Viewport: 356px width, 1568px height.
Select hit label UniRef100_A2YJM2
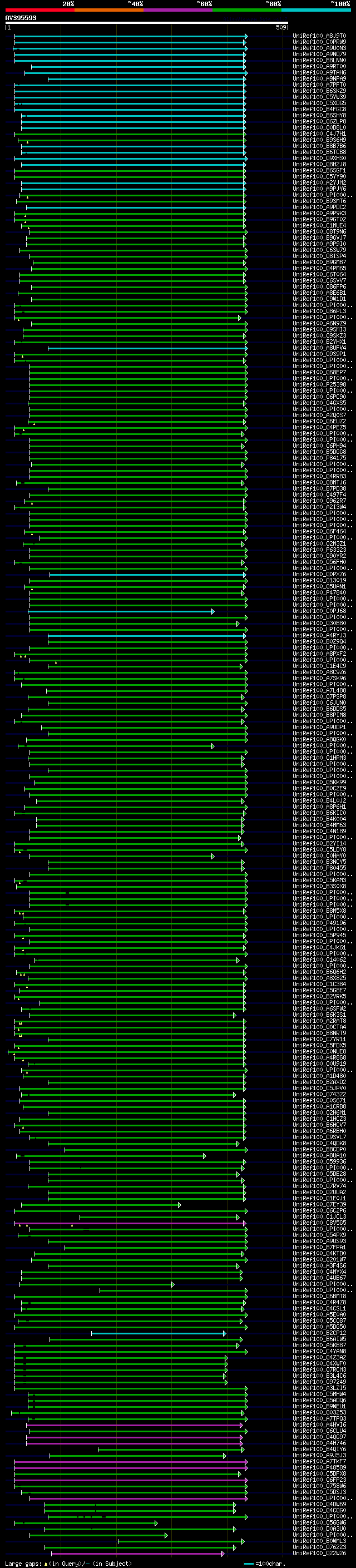(x=319, y=182)
